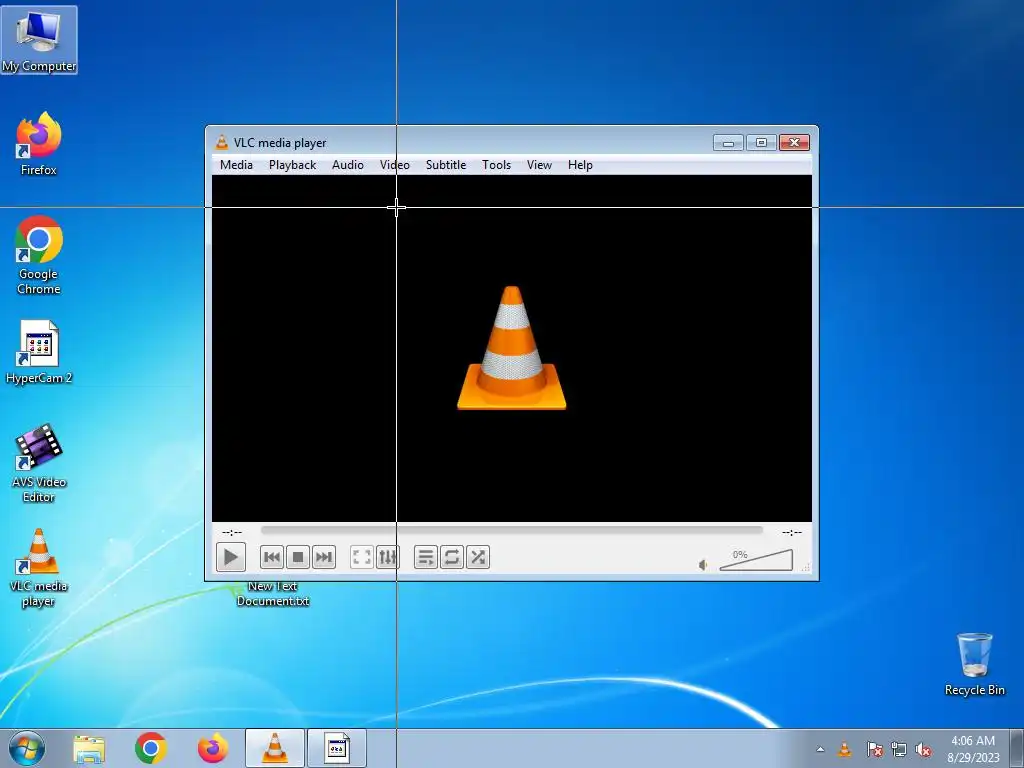The height and width of the screenshot is (768, 1024).
Task: Toggle fullscreen video mode
Action: tap(362, 557)
